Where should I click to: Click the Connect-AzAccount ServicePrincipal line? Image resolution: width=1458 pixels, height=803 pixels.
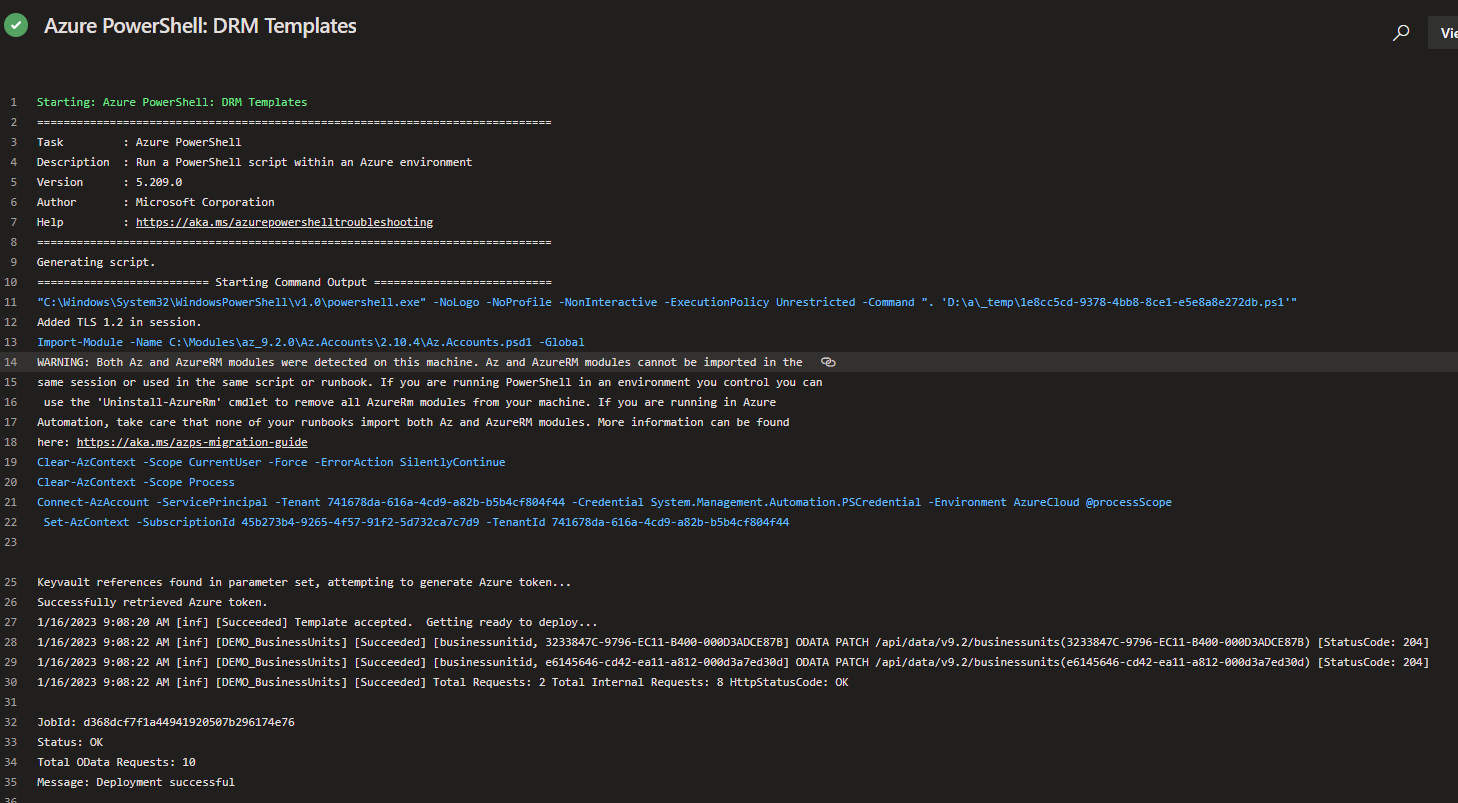pos(604,502)
